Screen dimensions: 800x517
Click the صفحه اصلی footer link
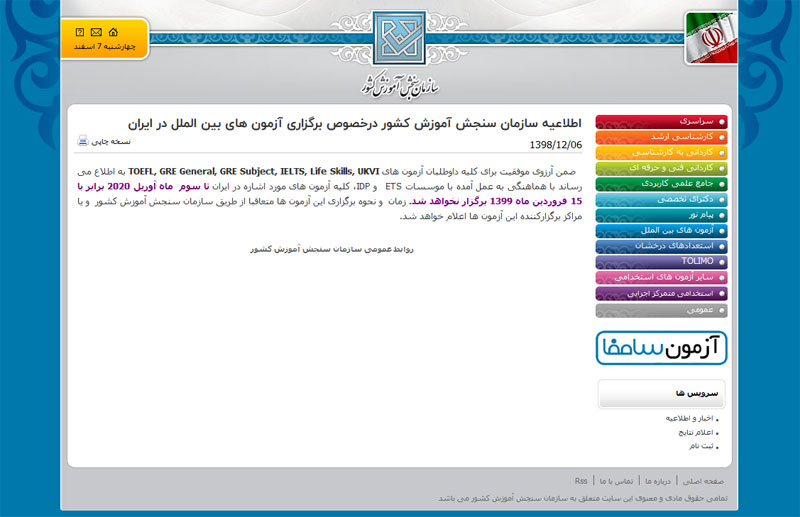point(703,481)
